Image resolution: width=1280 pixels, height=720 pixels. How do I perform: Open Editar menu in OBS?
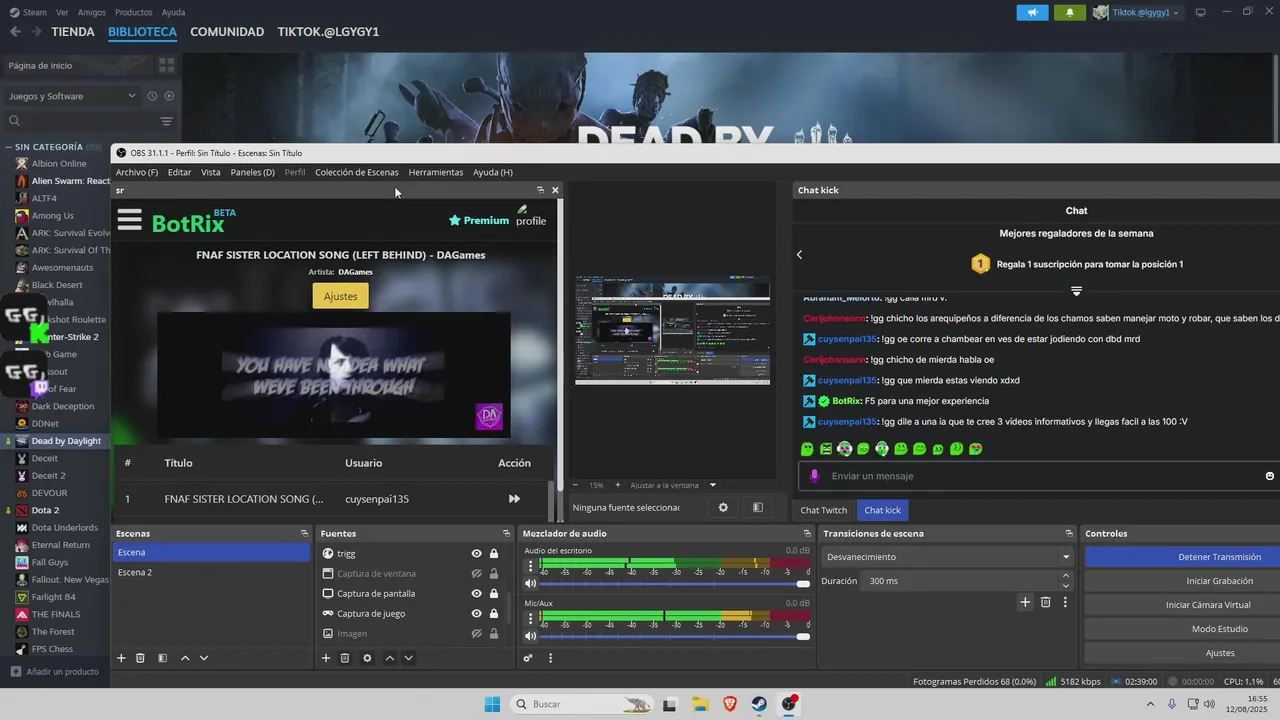179,172
